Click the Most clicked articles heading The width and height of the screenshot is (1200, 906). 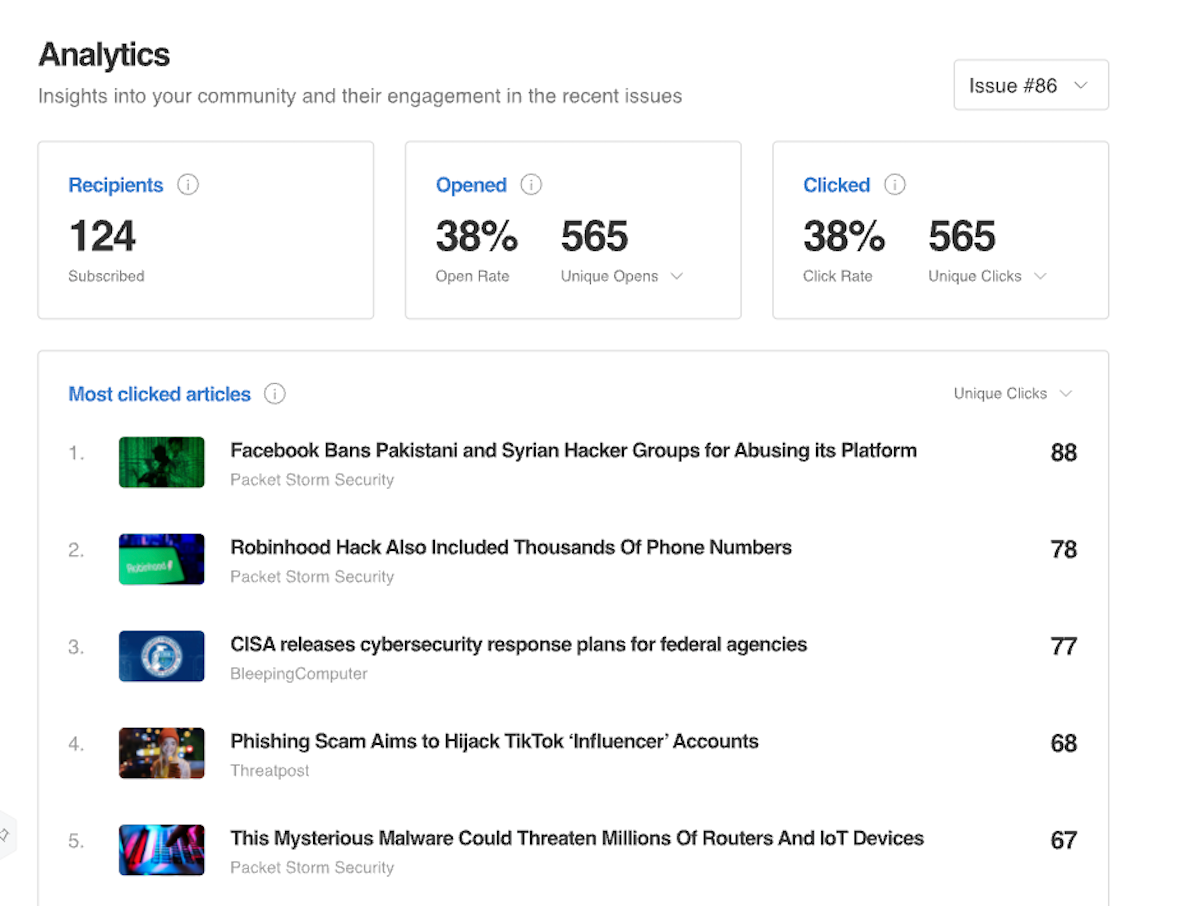(x=159, y=393)
